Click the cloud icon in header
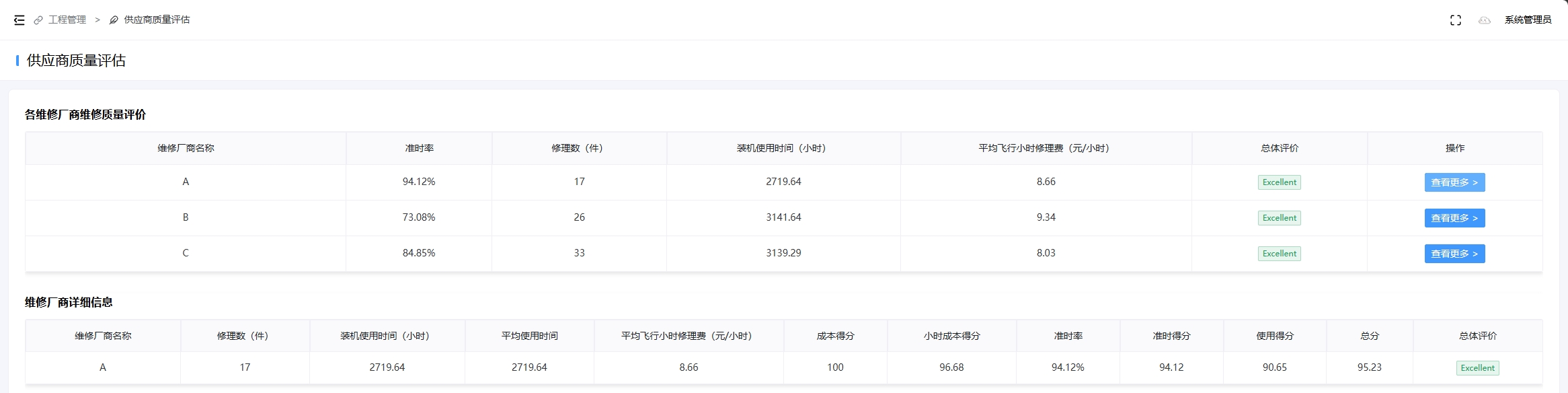Viewport: 1568px width, 393px height. pyautogui.click(x=1485, y=20)
